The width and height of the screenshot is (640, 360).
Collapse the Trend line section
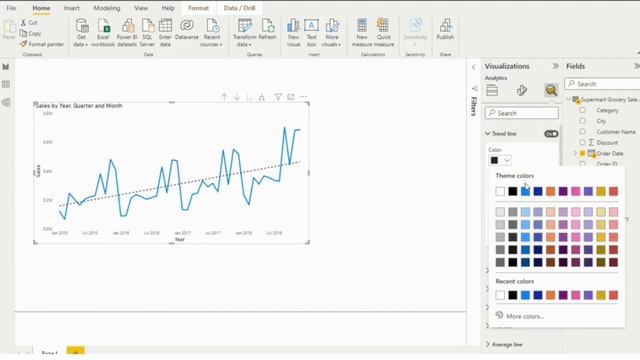point(487,133)
